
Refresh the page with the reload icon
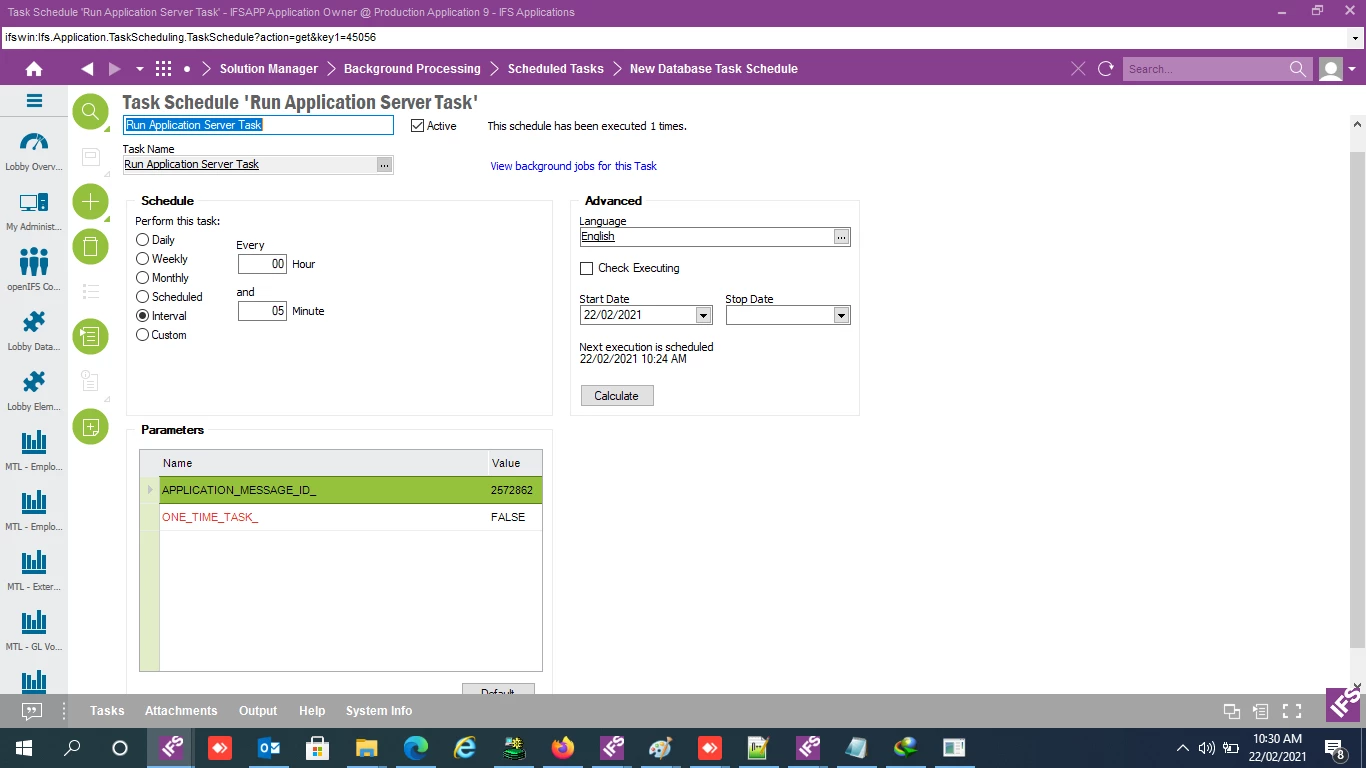click(1105, 69)
